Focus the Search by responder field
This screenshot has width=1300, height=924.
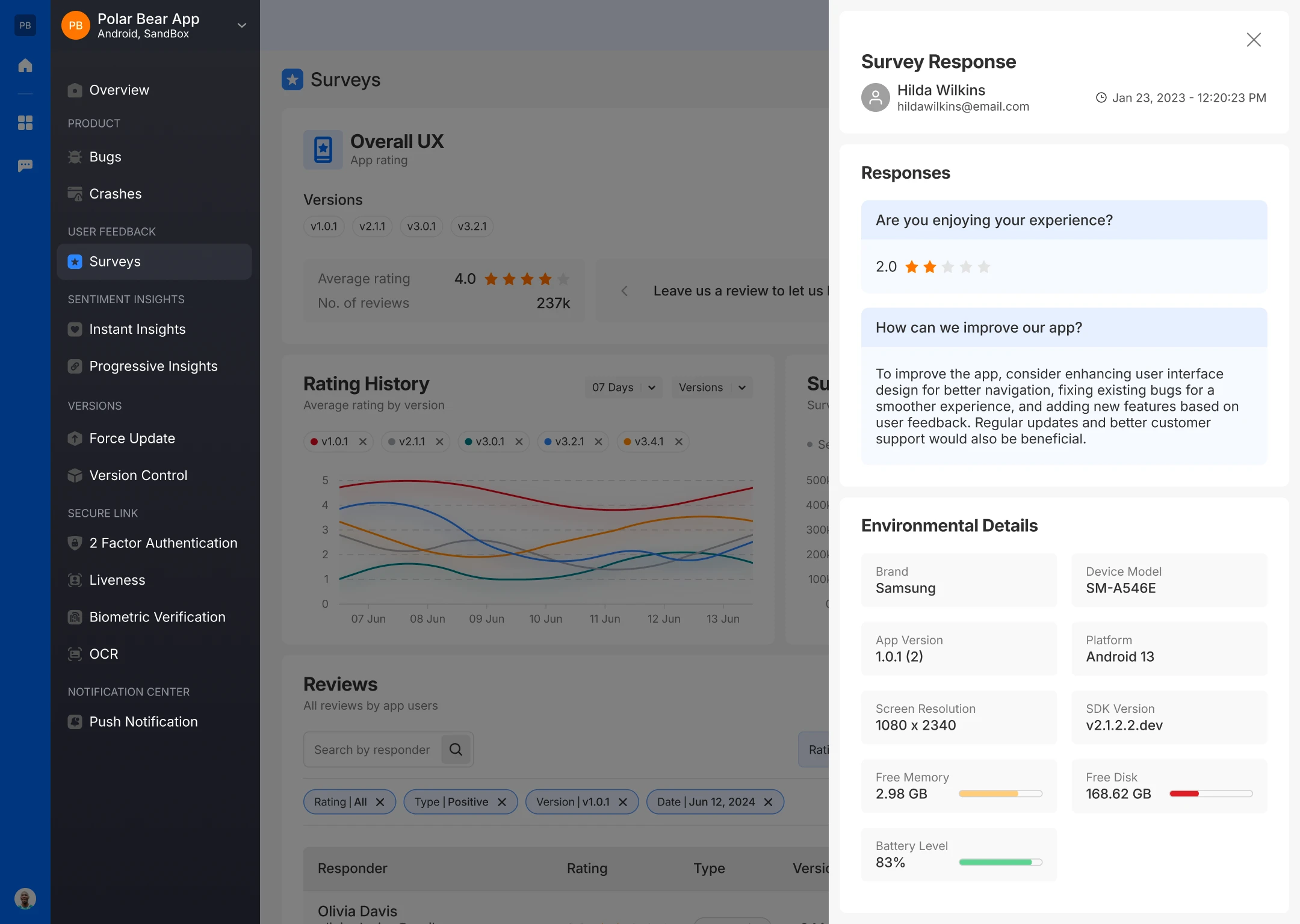coord(373,750)
